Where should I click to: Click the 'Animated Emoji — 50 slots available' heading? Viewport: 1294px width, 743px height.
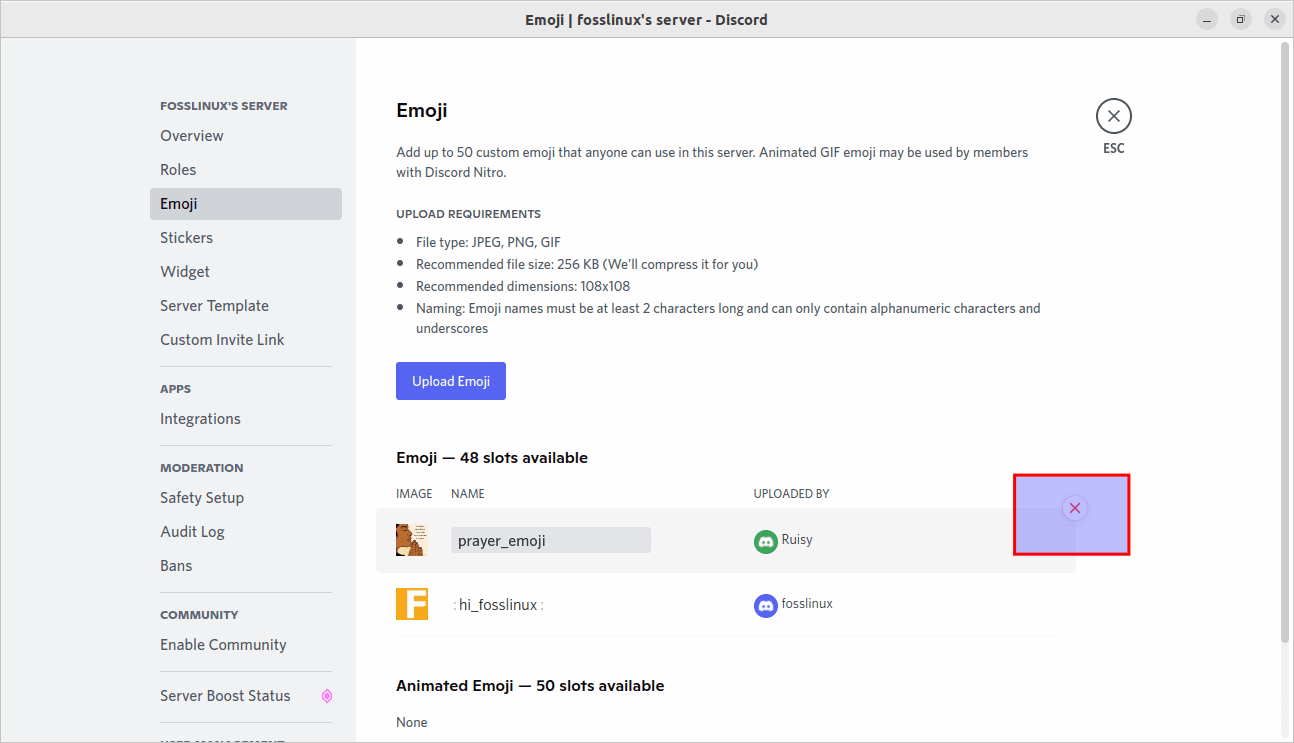click(x=530, y=686)
